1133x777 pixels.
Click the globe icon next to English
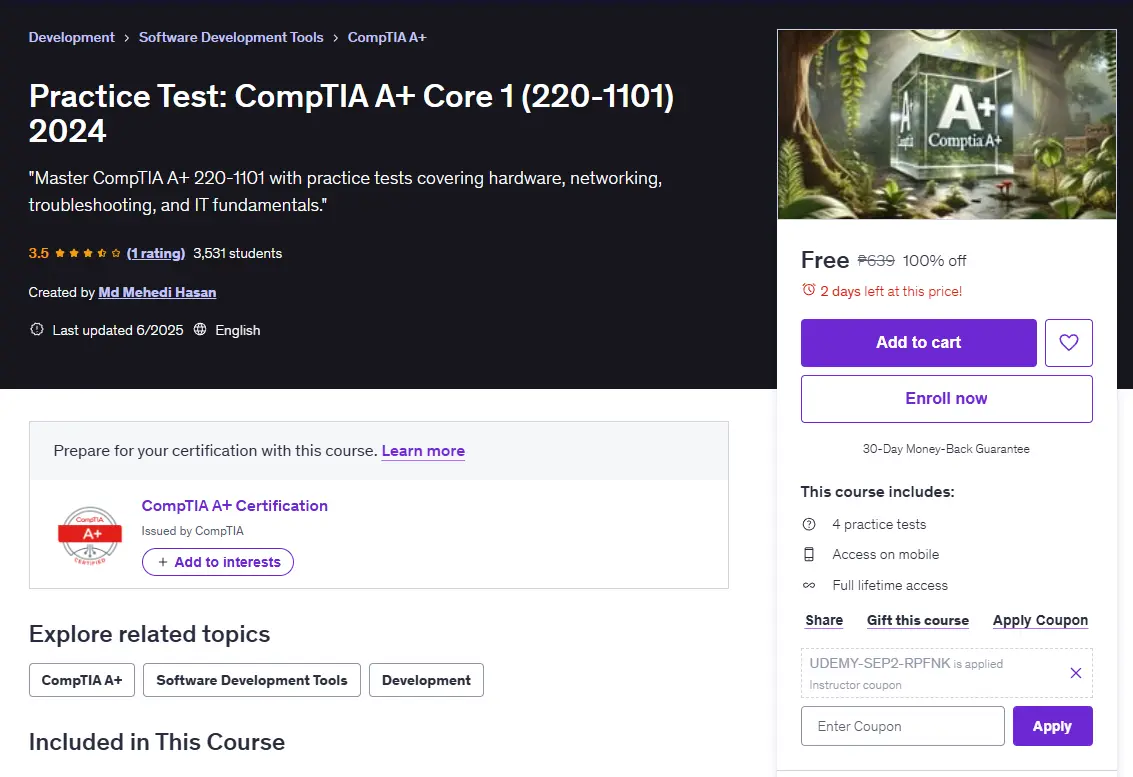pyautogui.click(x=200, y=330)
